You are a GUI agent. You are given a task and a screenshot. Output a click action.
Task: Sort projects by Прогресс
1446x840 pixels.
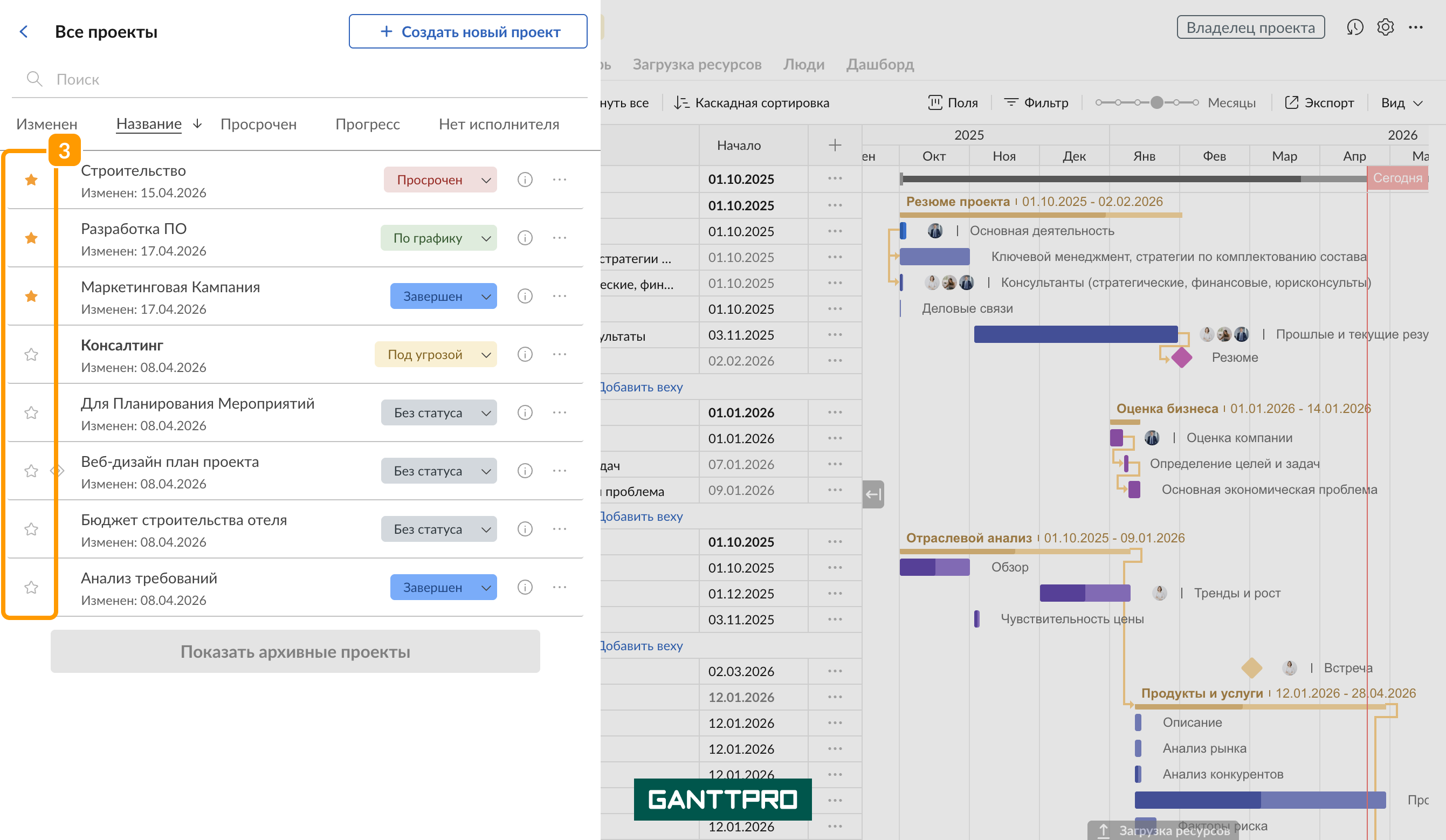coord(367,124)
